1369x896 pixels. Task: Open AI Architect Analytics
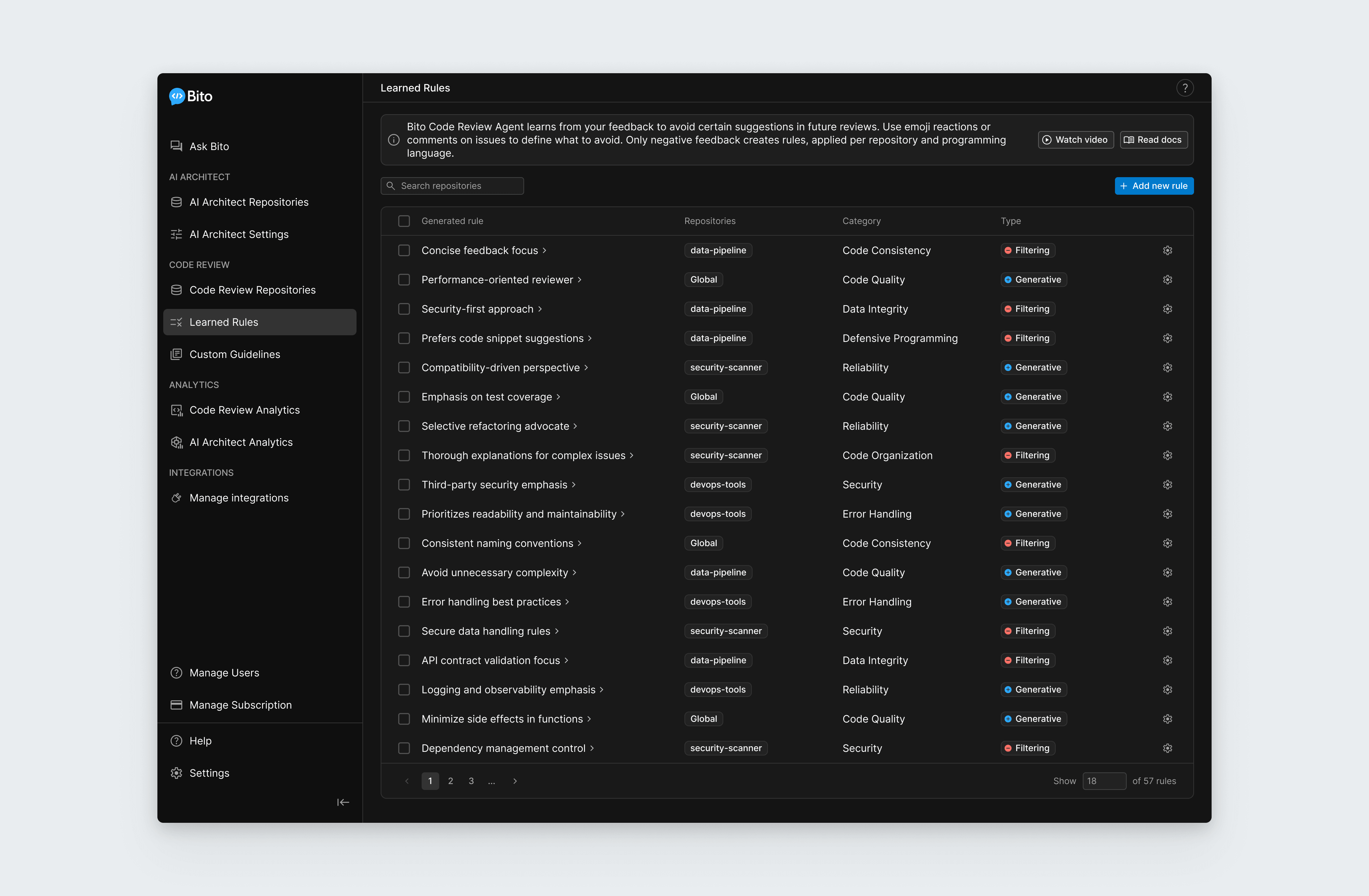(260, 443)
